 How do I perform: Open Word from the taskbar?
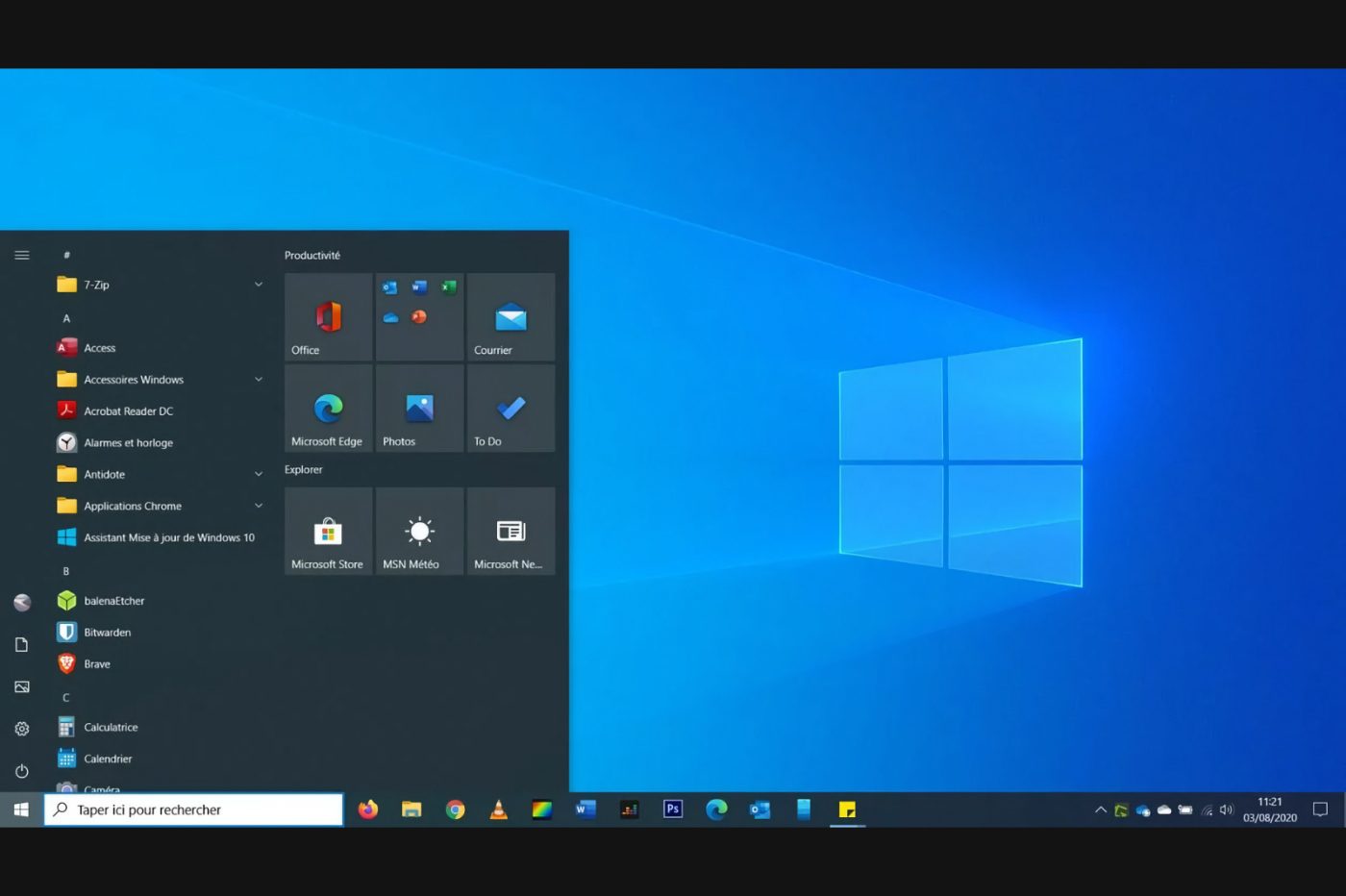tap(586, 809)
